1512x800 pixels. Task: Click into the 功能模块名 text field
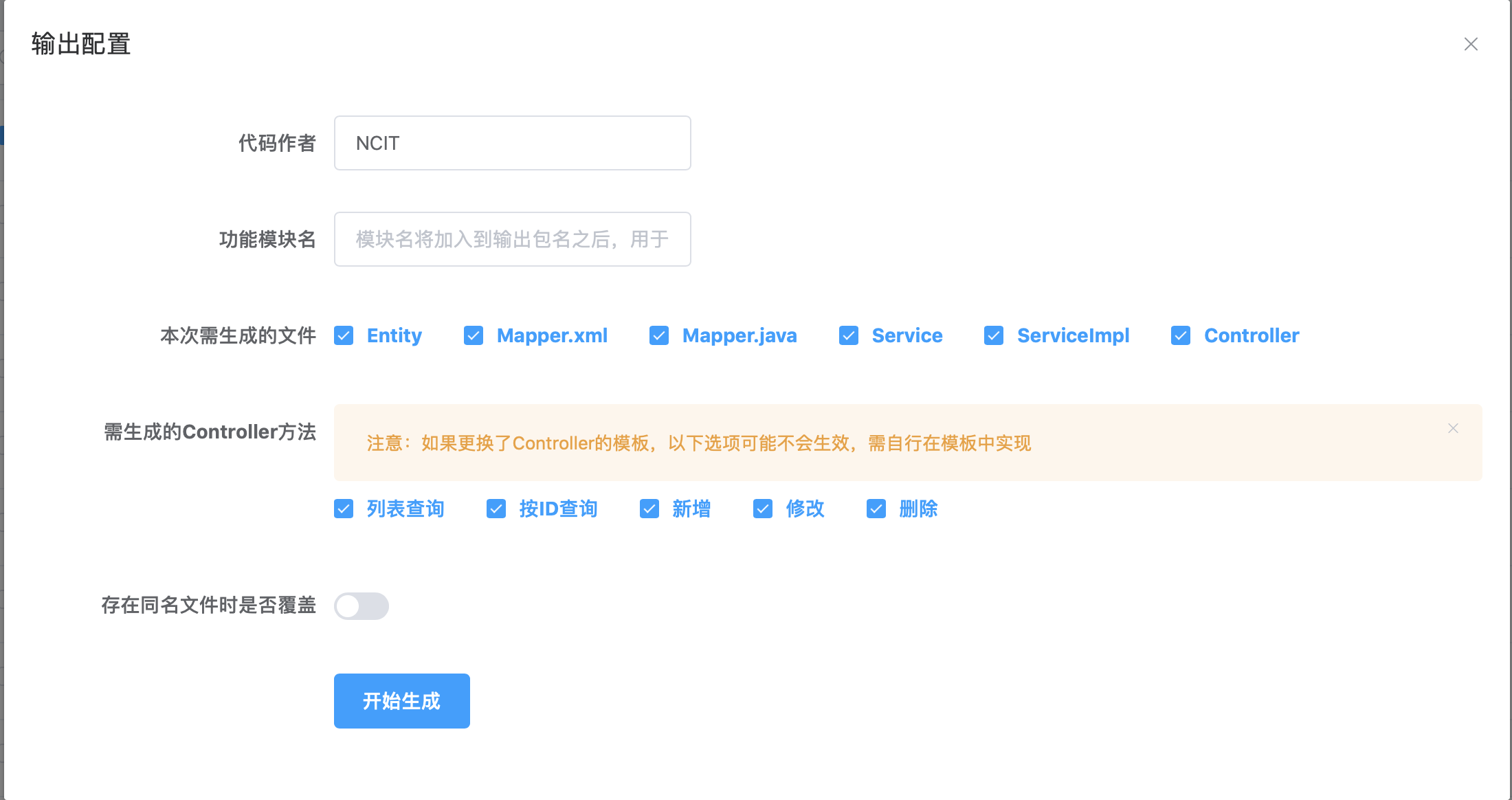(x=512, y=239)
